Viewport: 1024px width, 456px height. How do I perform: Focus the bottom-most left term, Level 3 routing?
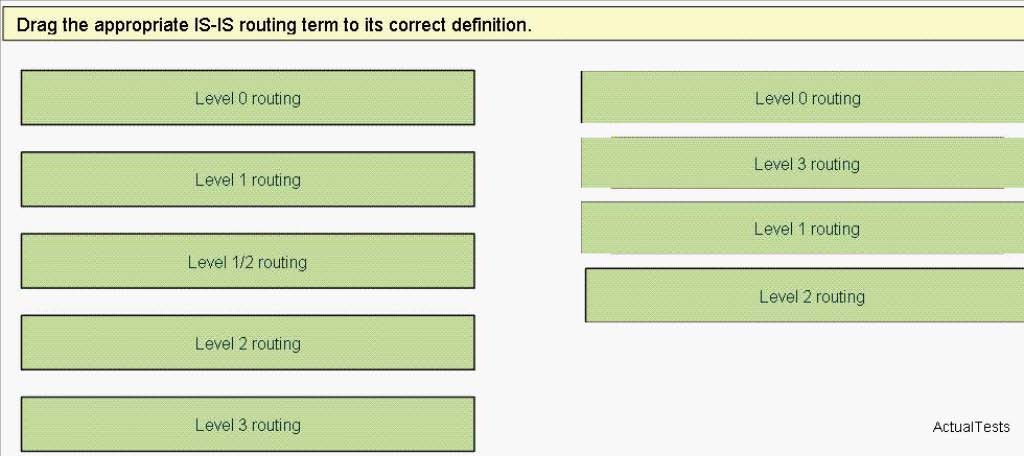tap(248, 425)
